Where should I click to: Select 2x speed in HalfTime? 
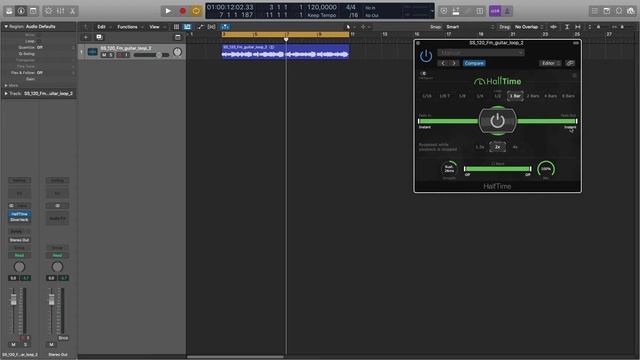(x=497, y=147)
